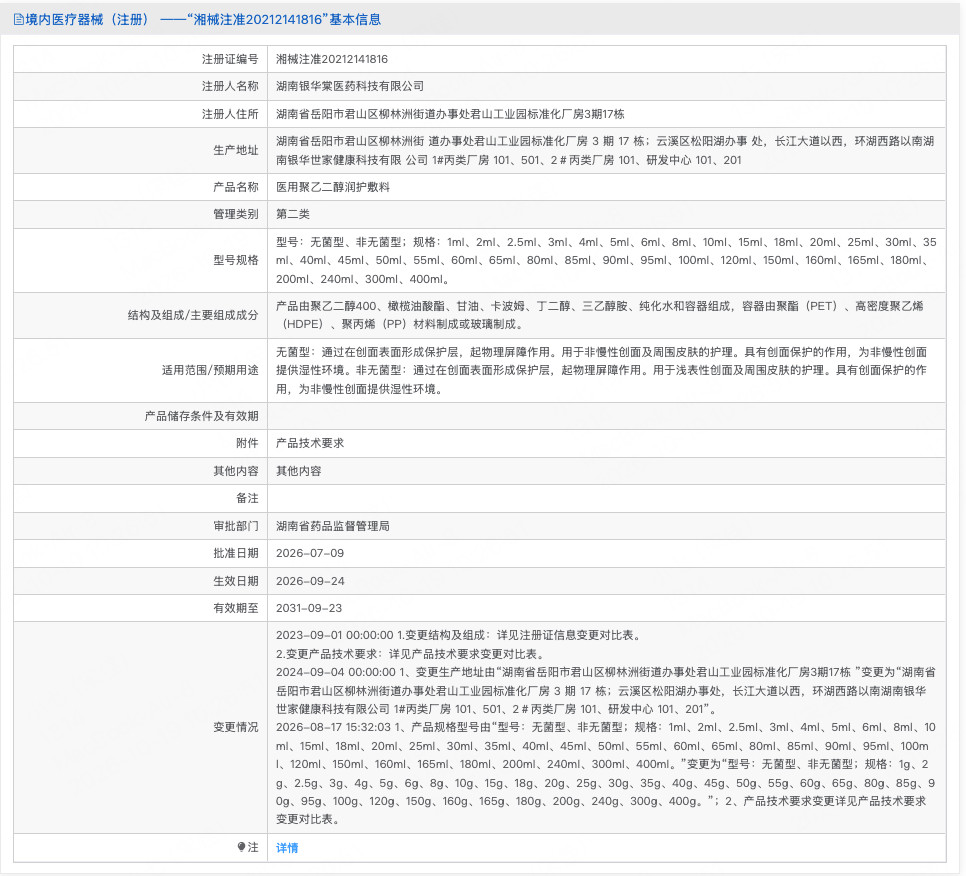966x876 pixels.
Task: Click the 注册人名称 label cell
Action: 140,86
